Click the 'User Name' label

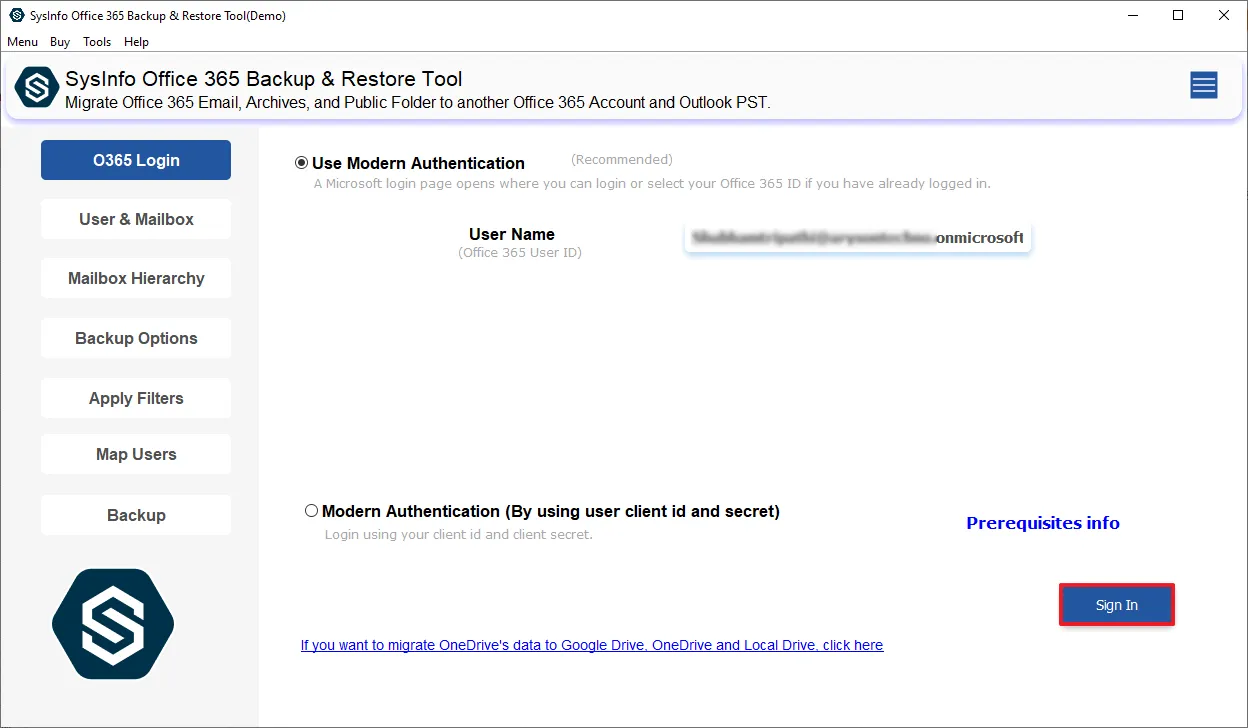point(512,234)
